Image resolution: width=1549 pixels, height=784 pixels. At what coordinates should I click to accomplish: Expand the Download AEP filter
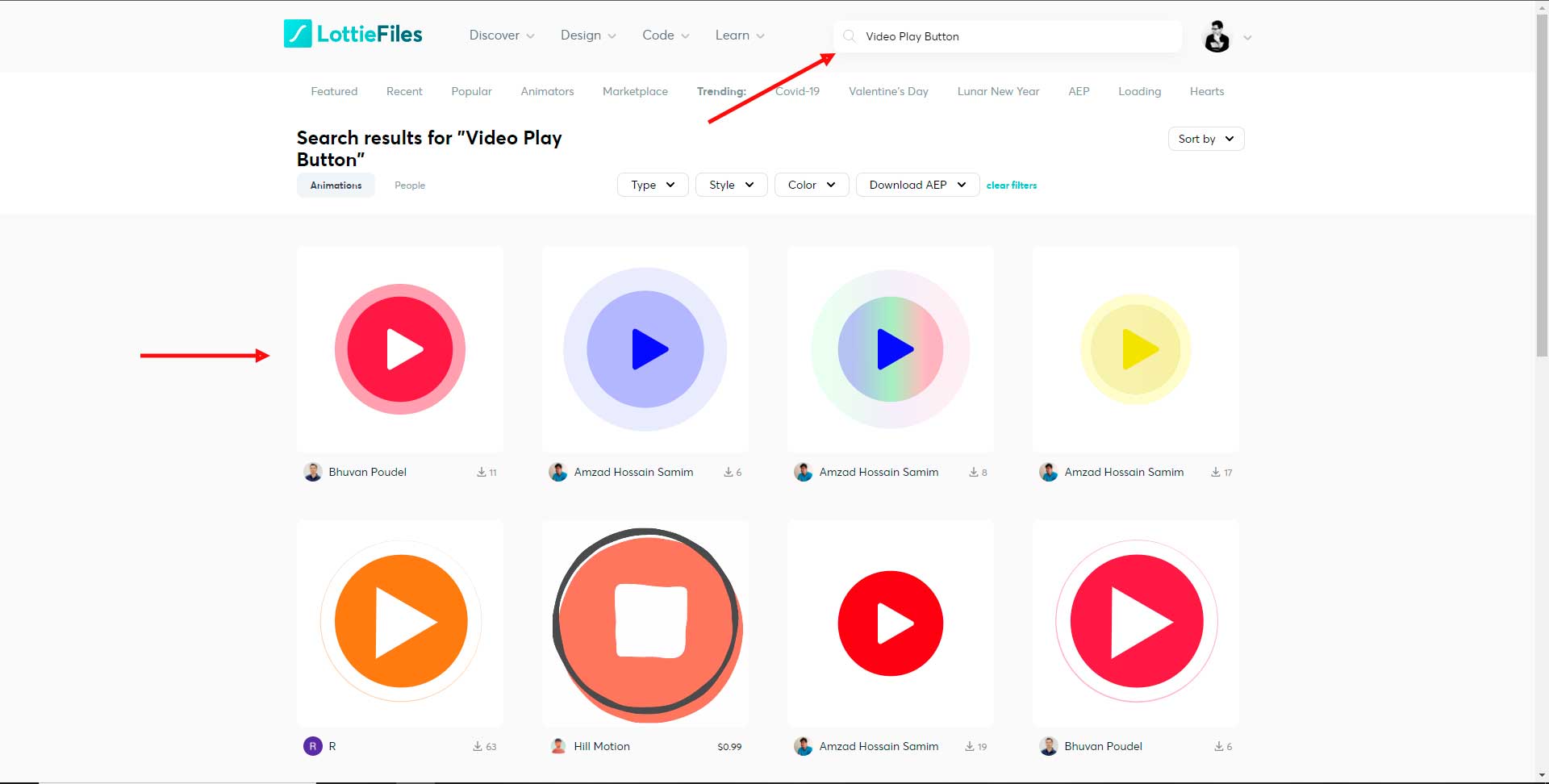coord(917,185)
